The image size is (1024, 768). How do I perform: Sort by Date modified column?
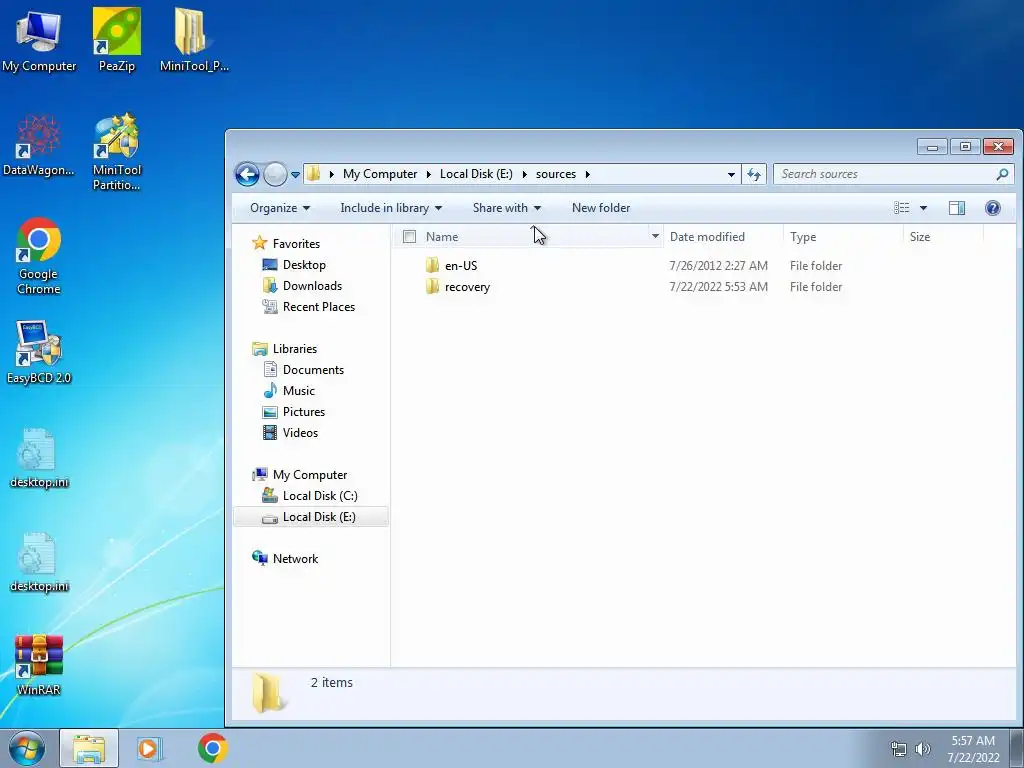723,236
